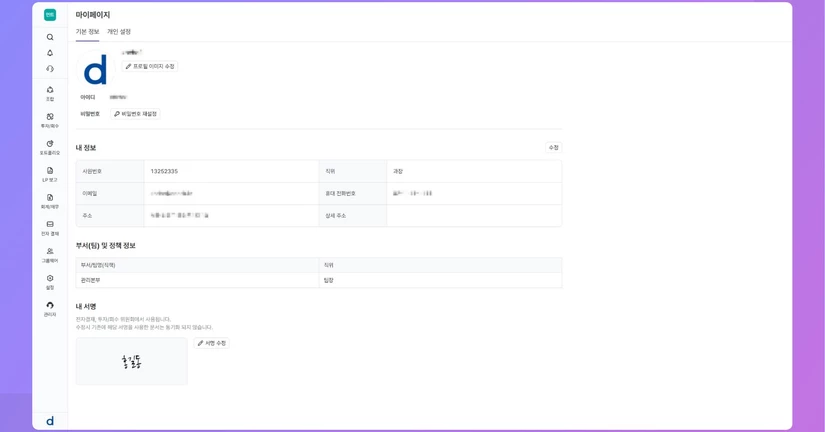Image resolution: width=825 pixels, height=432 pixels.
Task: Open the notifications bell icon
Action: (x=50, y=53)
